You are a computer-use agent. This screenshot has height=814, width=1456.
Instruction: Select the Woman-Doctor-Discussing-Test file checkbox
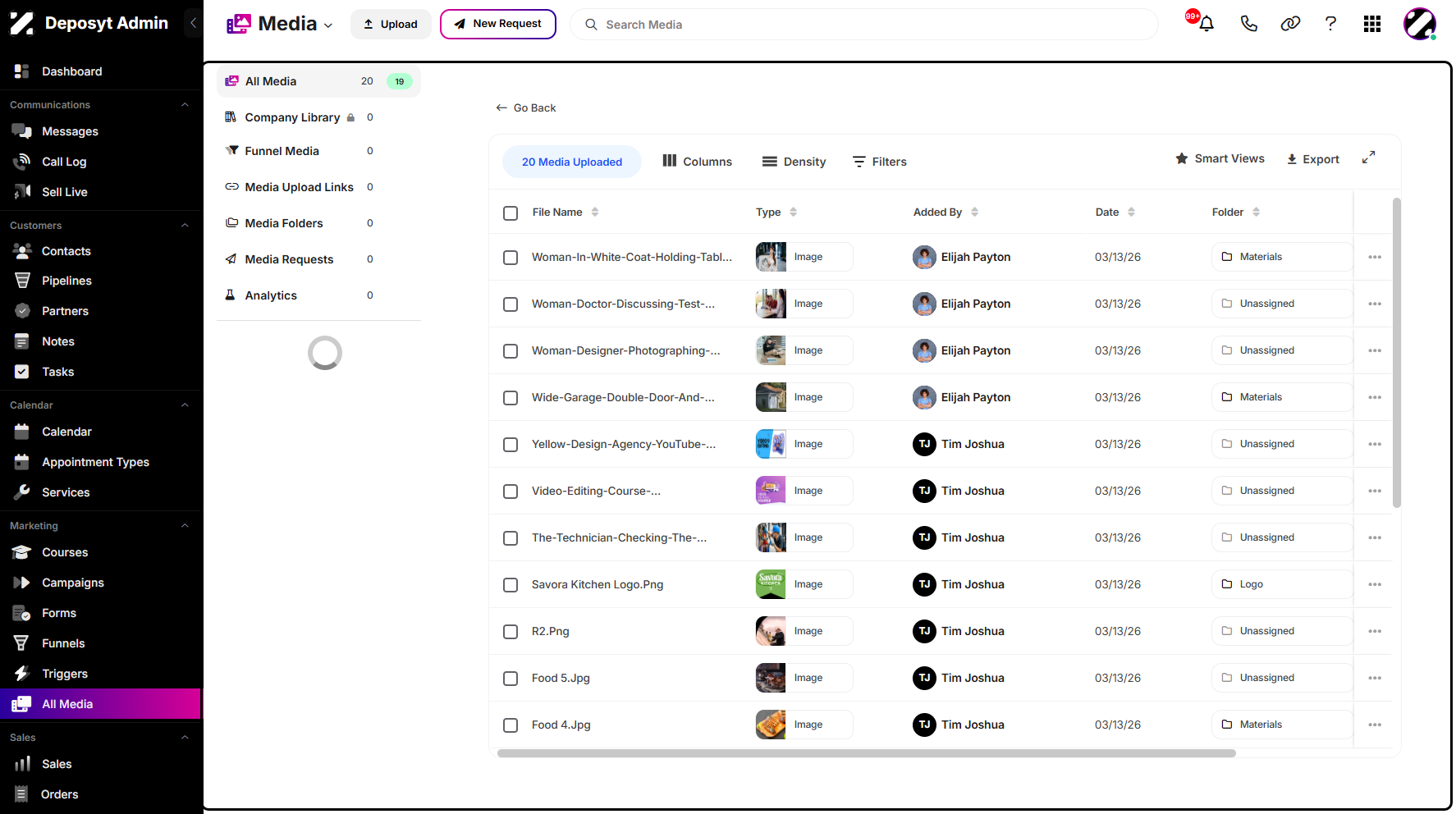click(511, 304)
